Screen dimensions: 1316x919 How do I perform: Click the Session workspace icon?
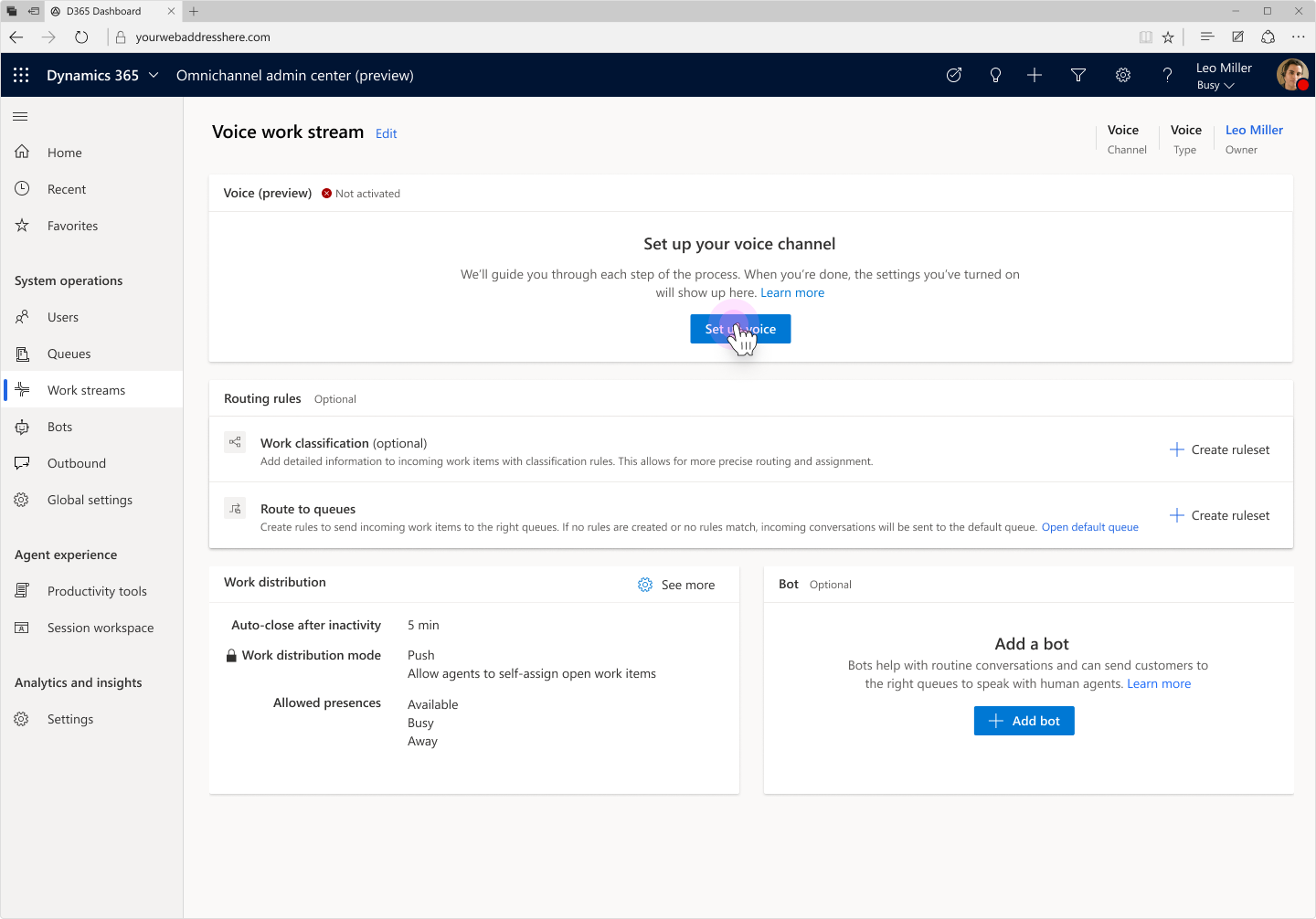pyautogui.click(x=22, y=628)
